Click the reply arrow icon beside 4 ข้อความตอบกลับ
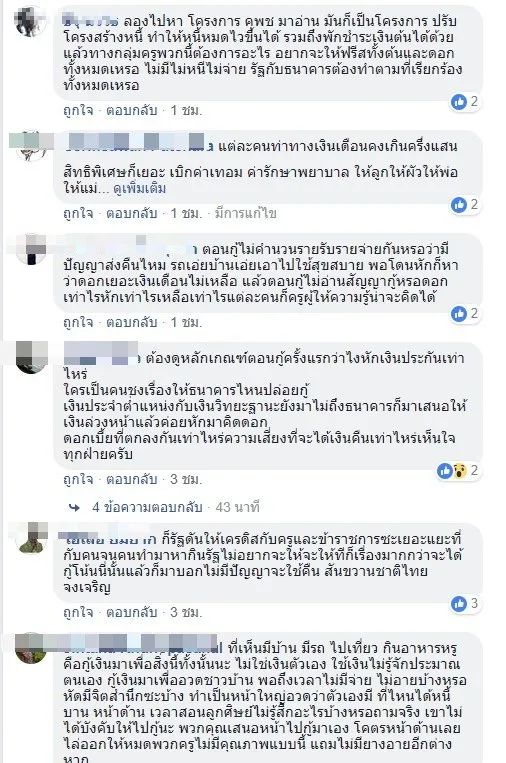 tap(74, 508)
